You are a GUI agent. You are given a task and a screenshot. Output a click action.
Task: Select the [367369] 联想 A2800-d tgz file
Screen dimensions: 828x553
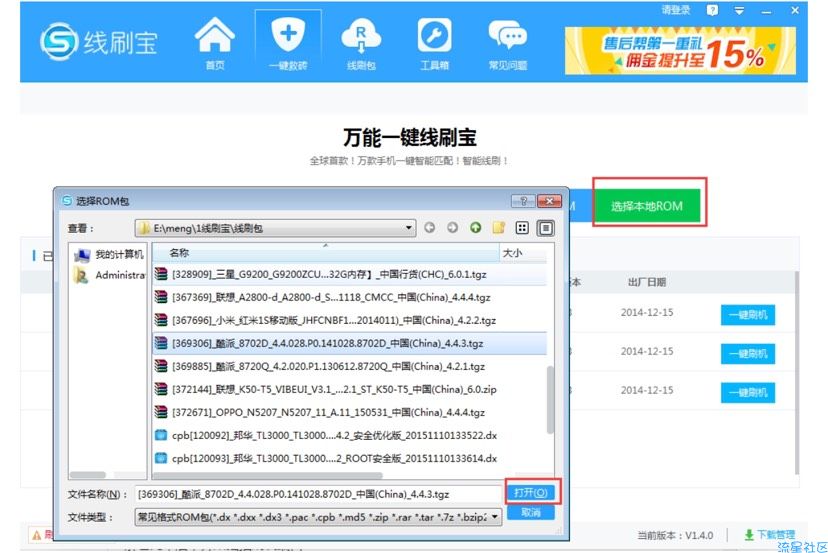point(350,297)
